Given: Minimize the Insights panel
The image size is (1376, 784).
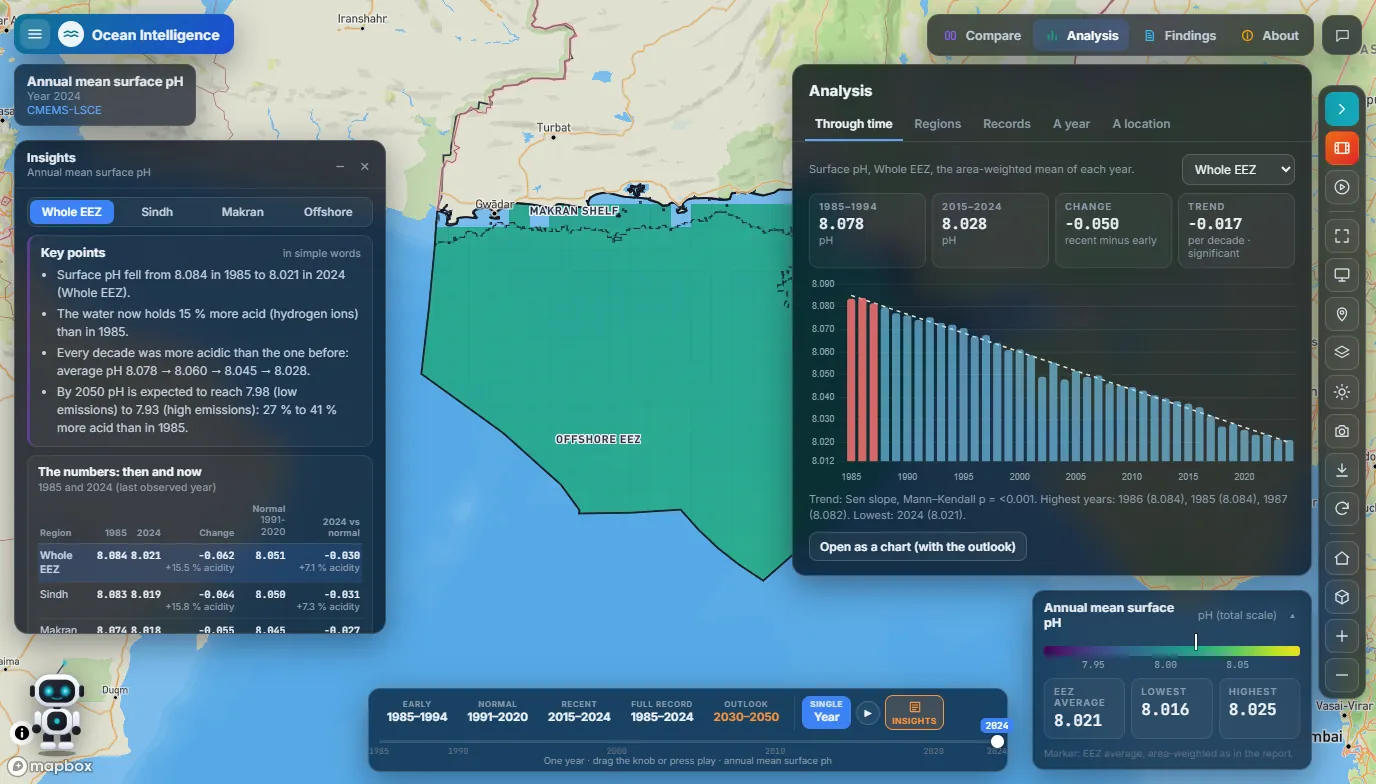Looking at the screenshot, I should [340, 167].
